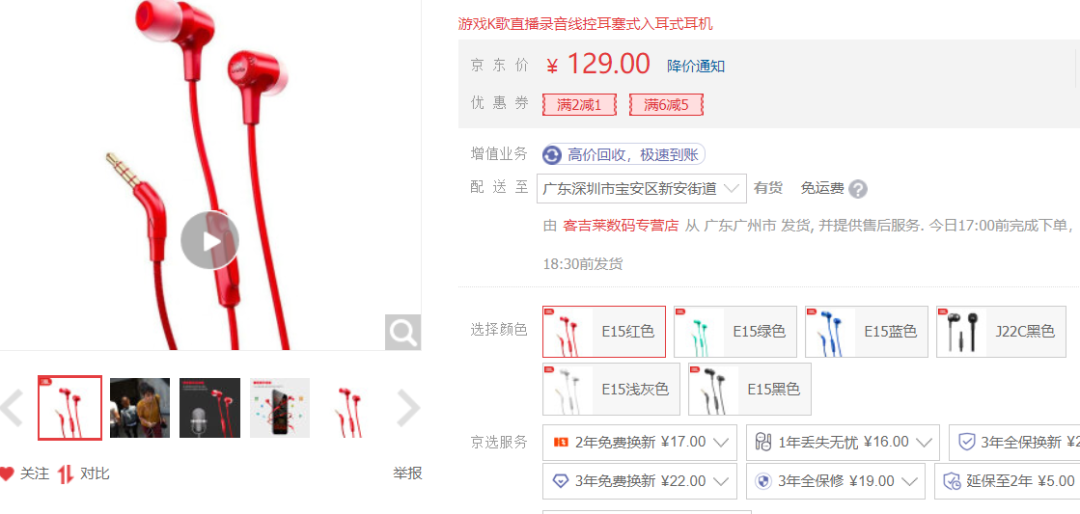This screenshot has height=514, width=1080.
Task: Choose the J22C黑色 color option
Action: pyautogui.click(x=1001, y=331)
